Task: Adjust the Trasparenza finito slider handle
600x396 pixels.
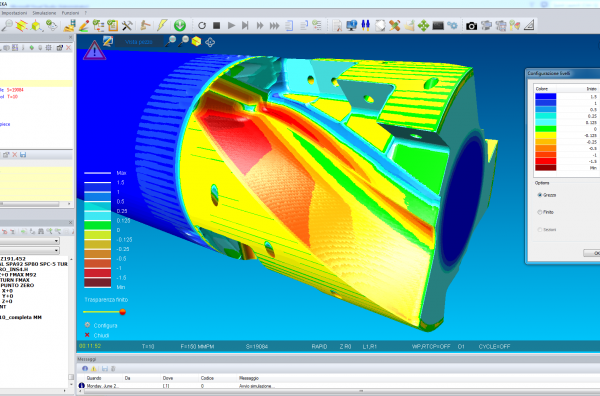Action: pyautogui.click(x=122, y=312)
